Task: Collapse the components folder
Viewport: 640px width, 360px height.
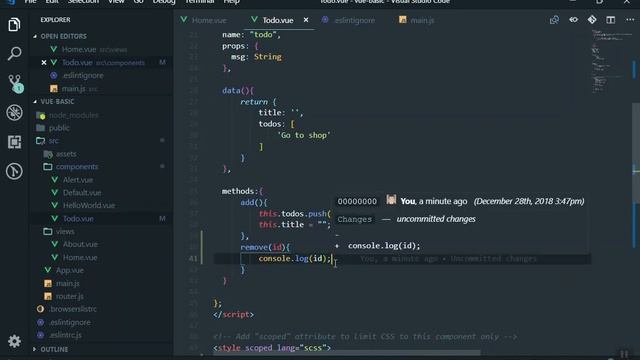Action: click(x=77, y=167)
